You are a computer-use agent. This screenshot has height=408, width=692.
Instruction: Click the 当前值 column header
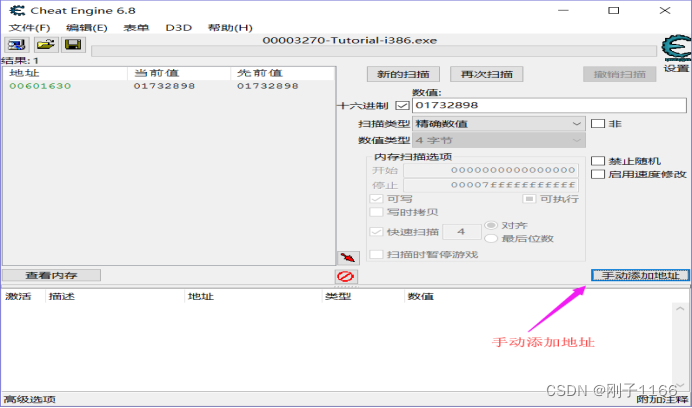[x=179, y=73]
